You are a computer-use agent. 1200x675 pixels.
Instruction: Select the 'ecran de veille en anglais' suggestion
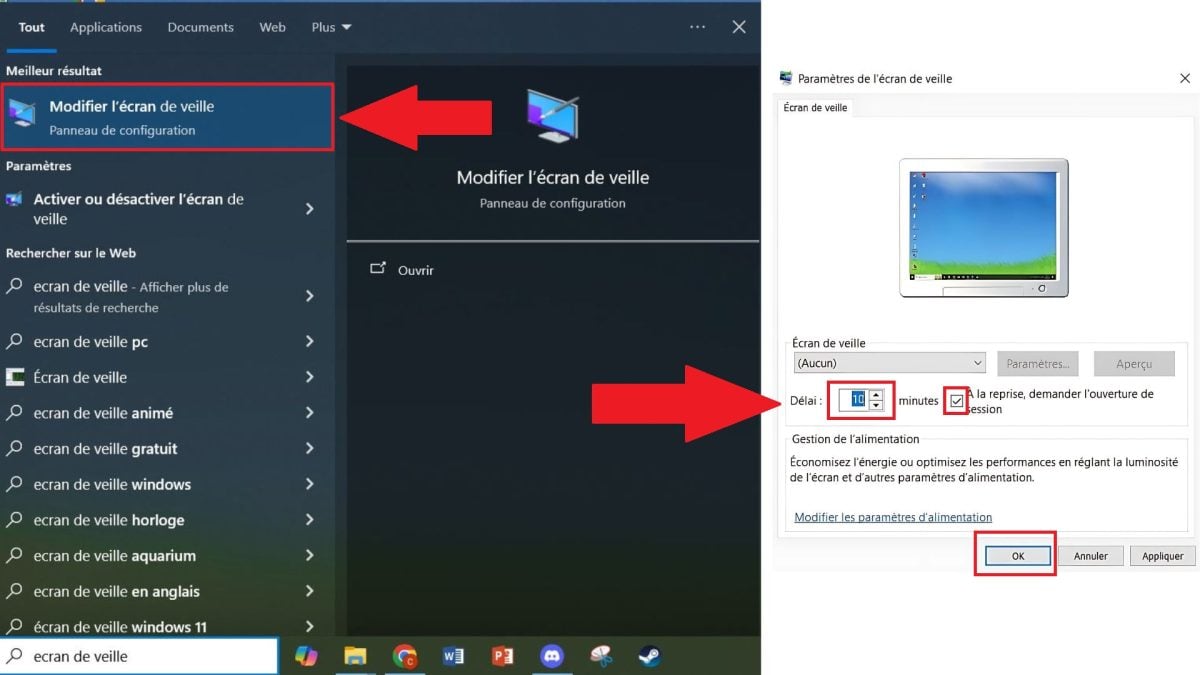click(x=117, y=591)
